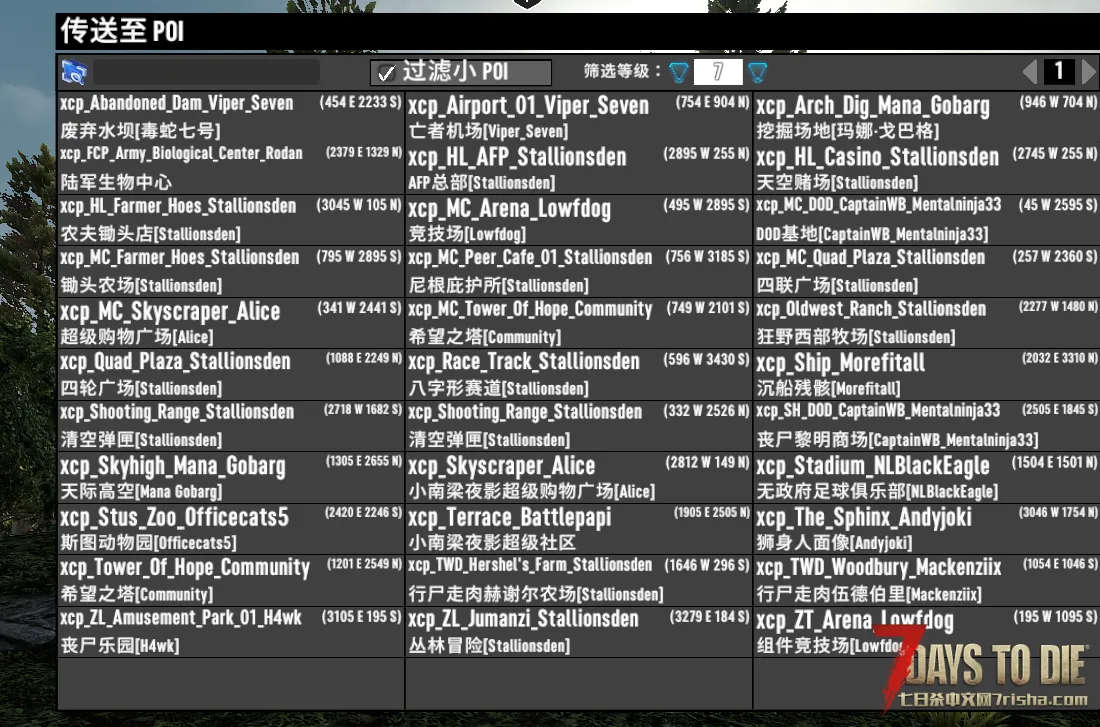Viewport: 1100px width, 727px height.
Task: Select xcp_Arch_Dig_Mana_Gobarg entry
Action: [x=927, y=117]
